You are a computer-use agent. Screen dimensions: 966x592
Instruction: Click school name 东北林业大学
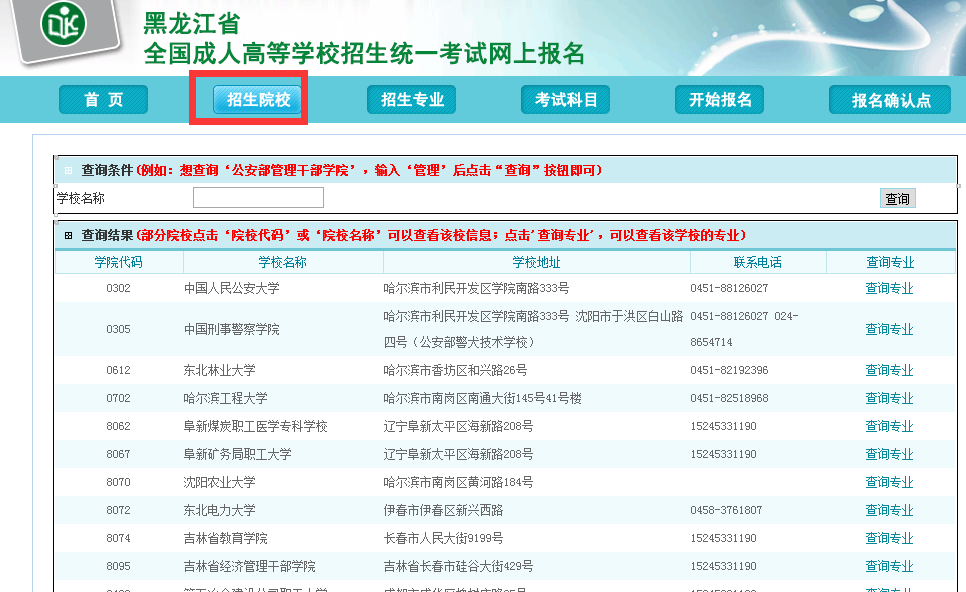pyautogui.click(x=219, y=370)
